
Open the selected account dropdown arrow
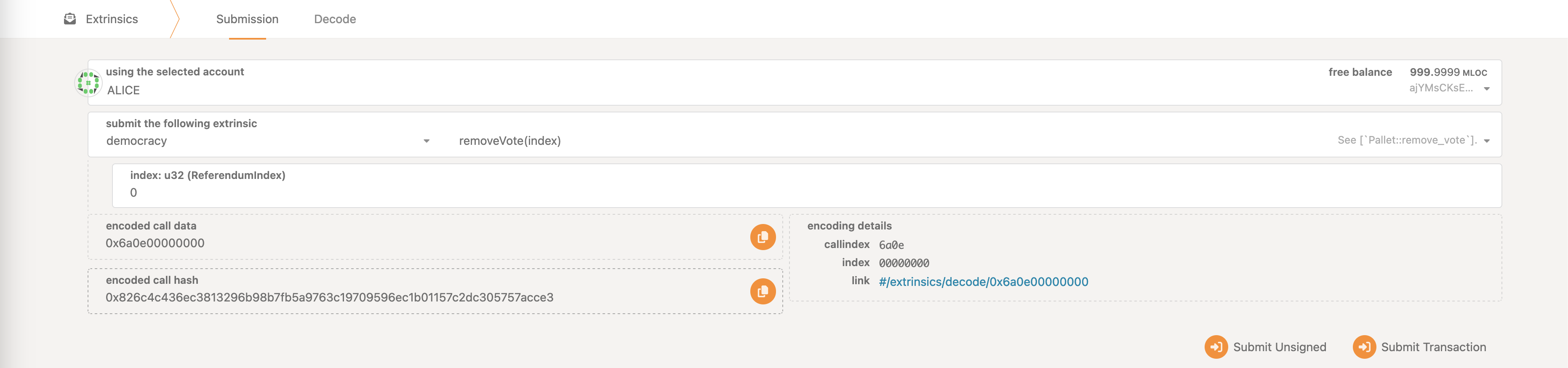[1486, 89]
